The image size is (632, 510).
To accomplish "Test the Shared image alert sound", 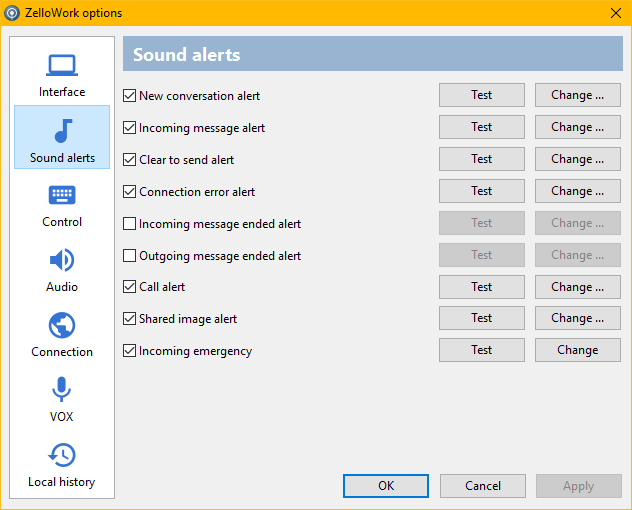I will (x=482, y=318).
